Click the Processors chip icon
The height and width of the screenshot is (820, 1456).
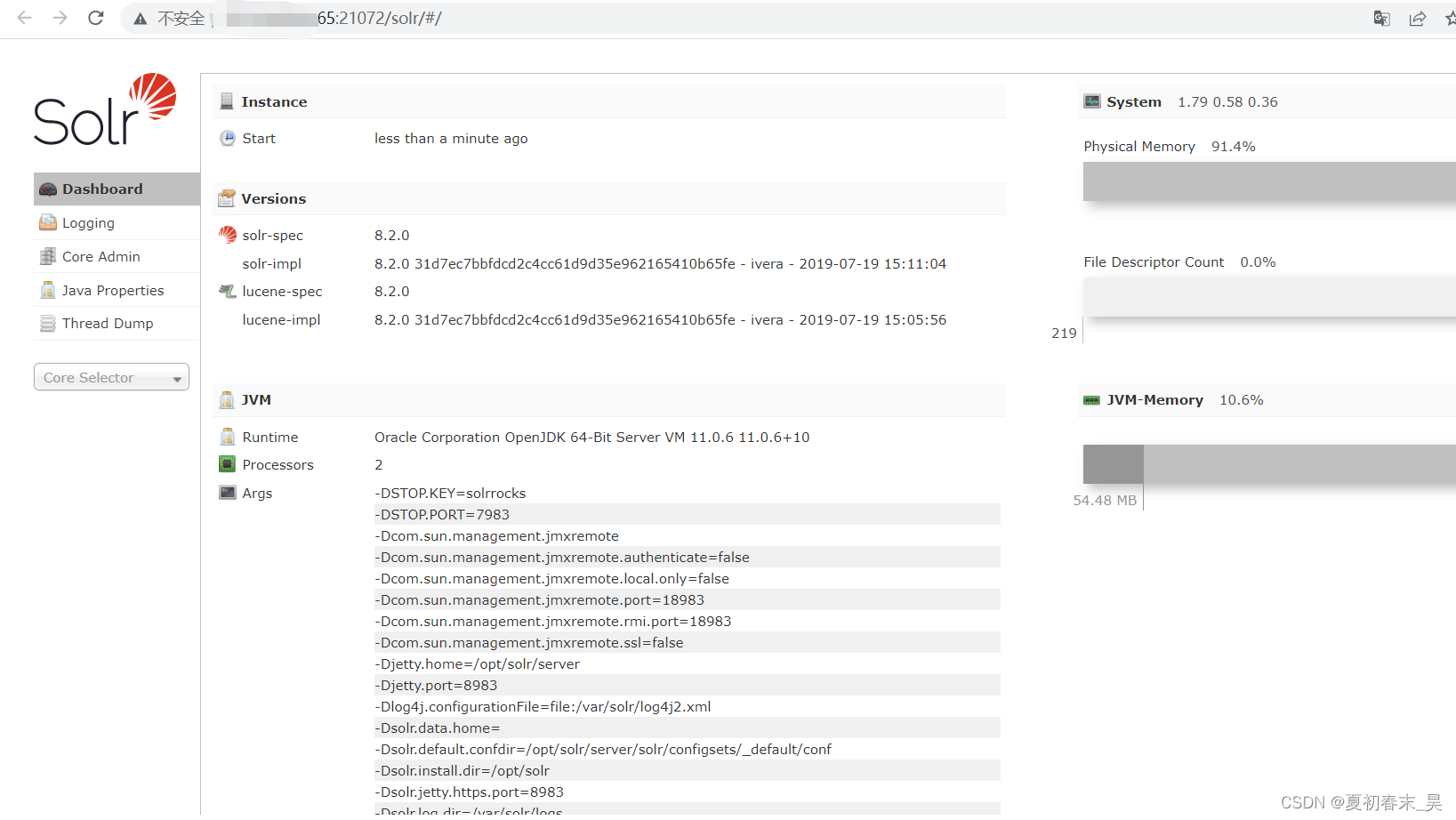[x=228, y=464]
